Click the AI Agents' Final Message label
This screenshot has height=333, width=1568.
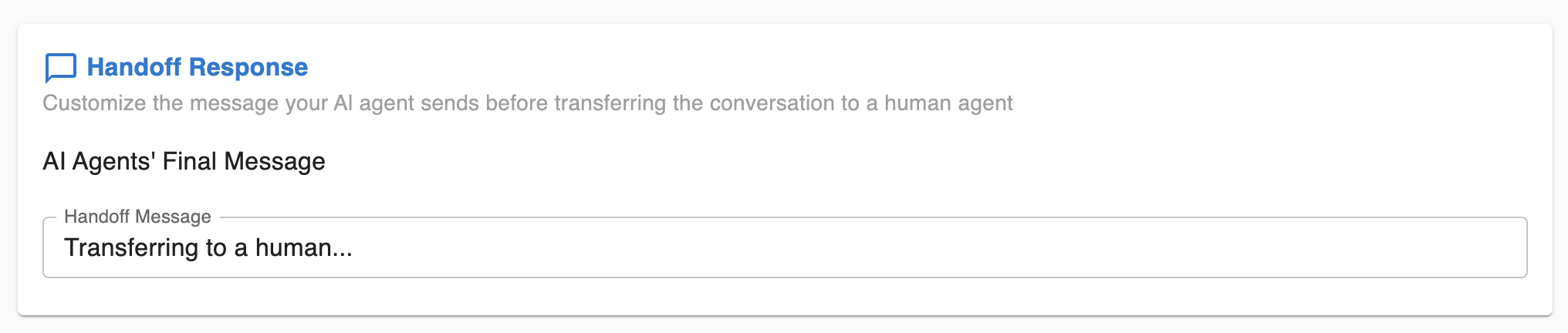184,161
